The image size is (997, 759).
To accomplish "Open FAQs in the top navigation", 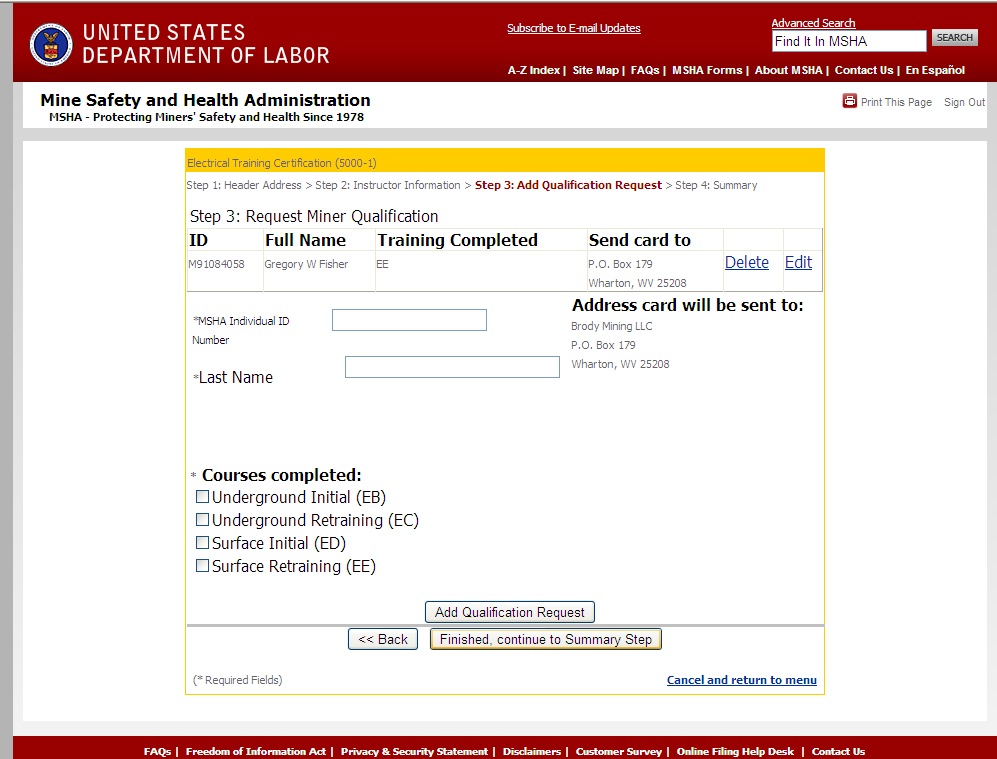I will coord(645,70).
